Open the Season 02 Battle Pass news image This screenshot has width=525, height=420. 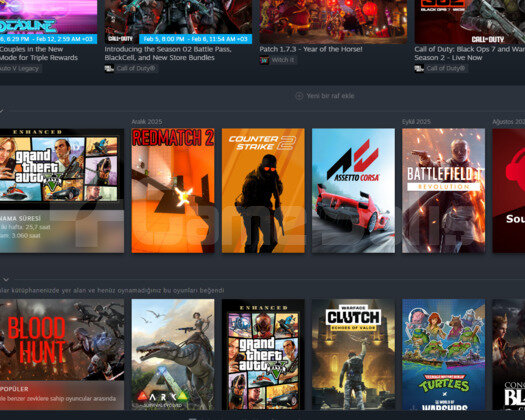click(178, 22)
